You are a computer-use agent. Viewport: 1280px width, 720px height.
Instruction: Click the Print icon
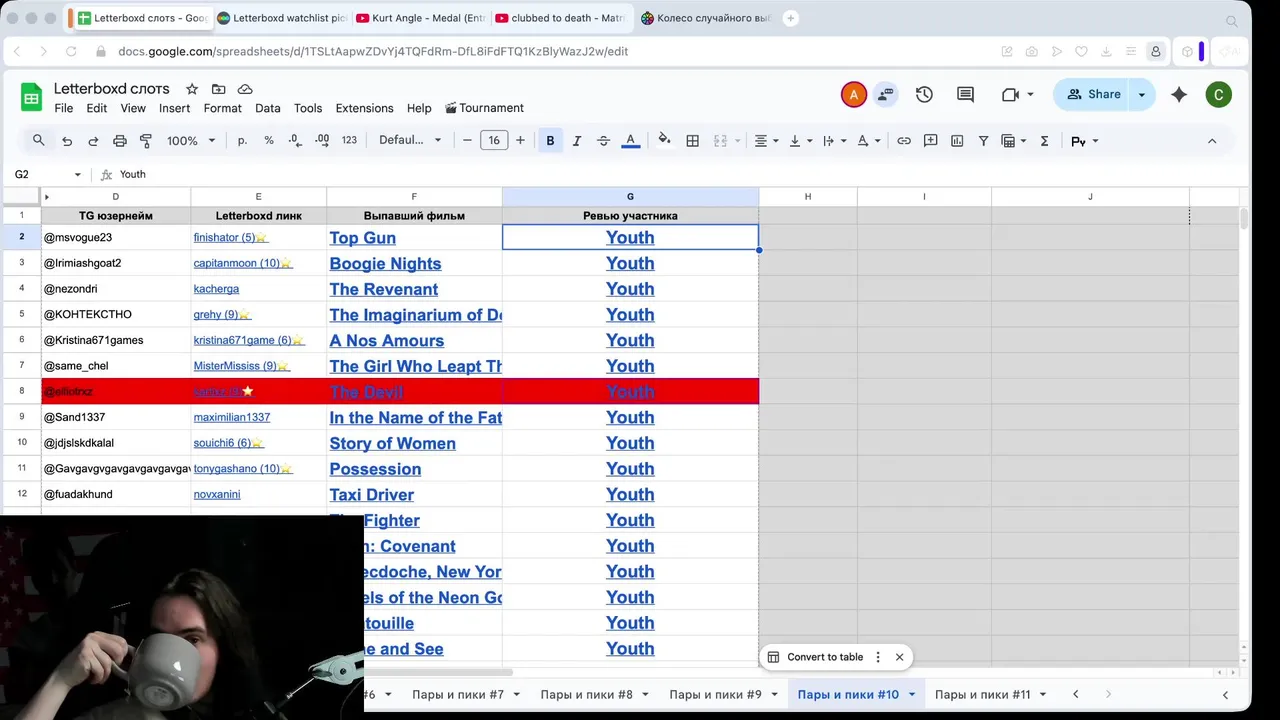coord(120,141)
